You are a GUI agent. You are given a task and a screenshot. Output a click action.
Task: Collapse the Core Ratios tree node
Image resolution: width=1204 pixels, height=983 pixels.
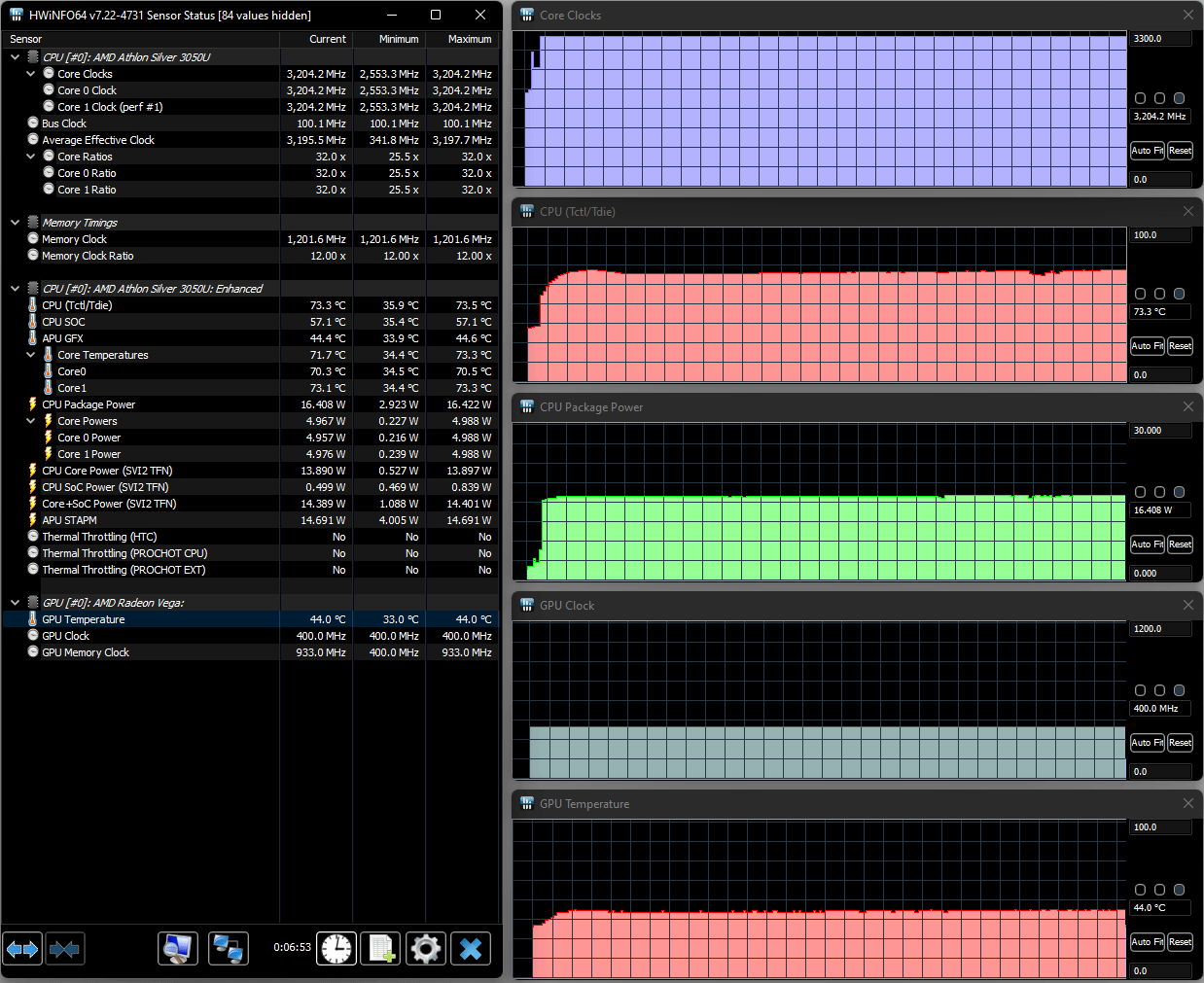[31, 157]
